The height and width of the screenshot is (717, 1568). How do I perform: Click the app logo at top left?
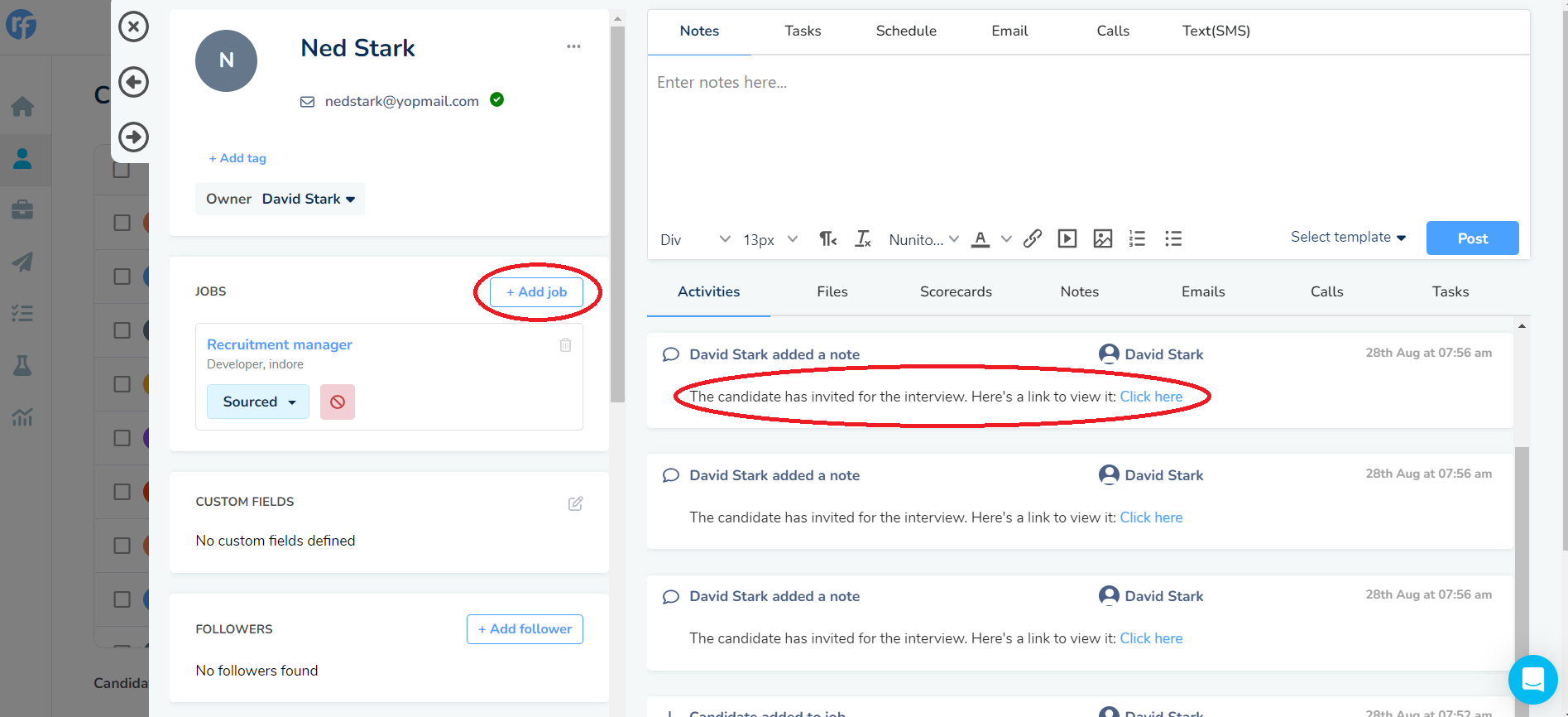click(x=22, y=25)
